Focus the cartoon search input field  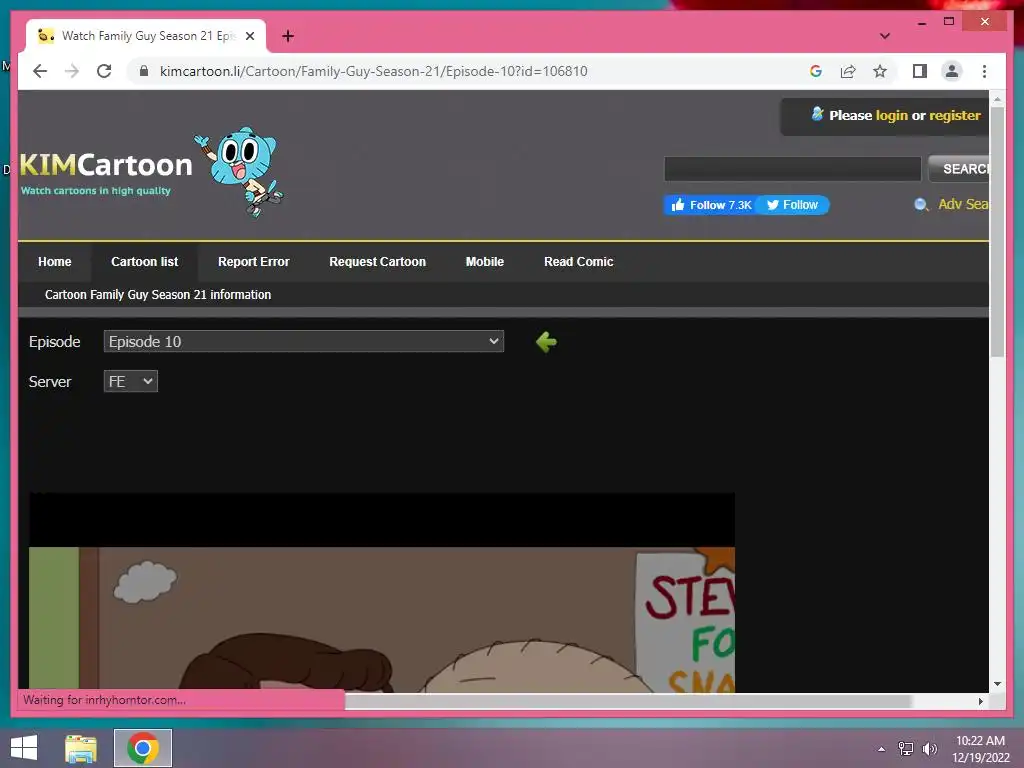pos(792,169)
